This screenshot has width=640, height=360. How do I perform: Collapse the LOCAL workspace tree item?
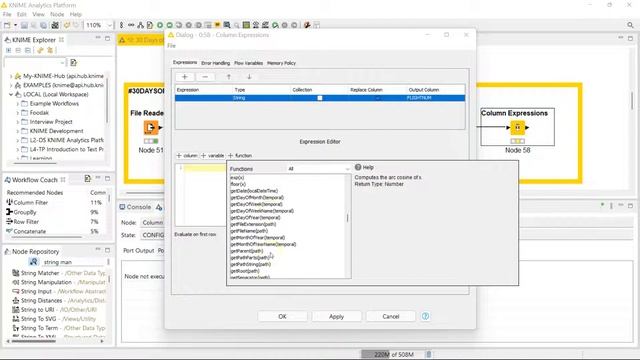11,94
